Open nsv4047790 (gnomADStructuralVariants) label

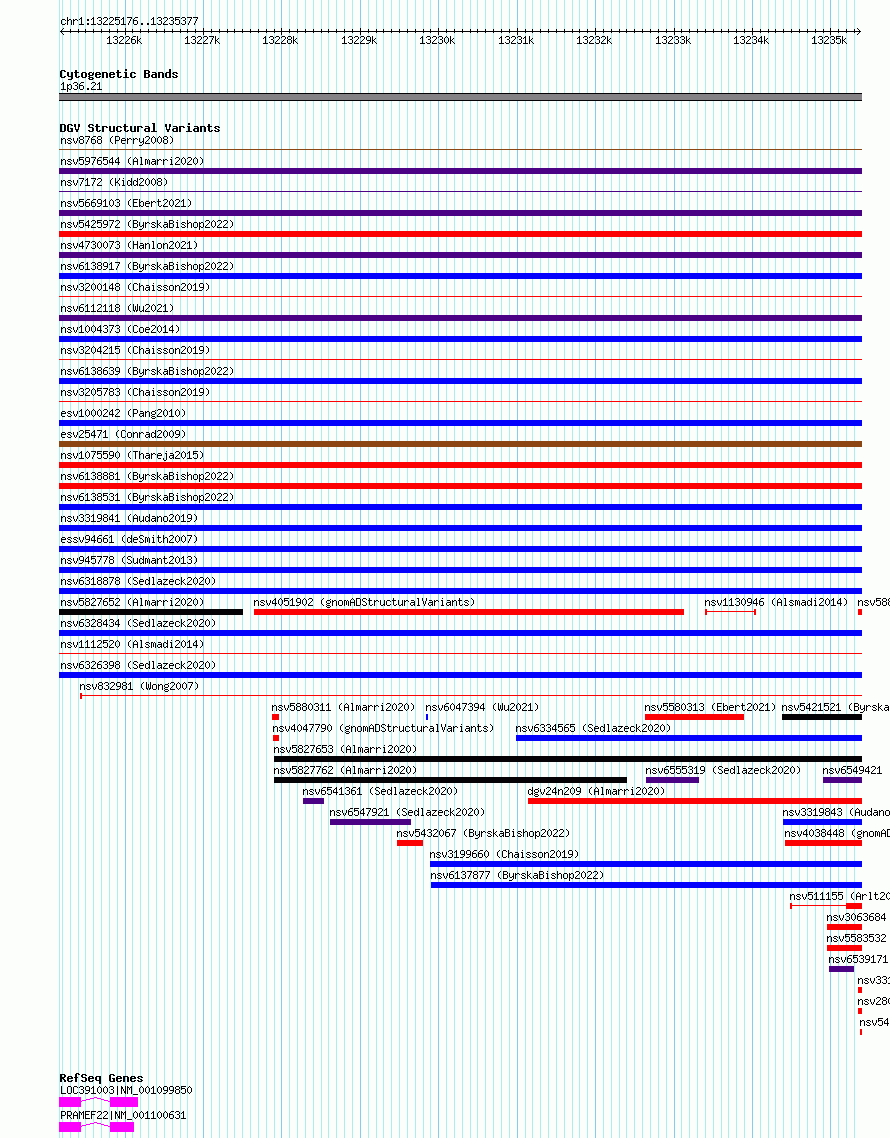(383, 729)
